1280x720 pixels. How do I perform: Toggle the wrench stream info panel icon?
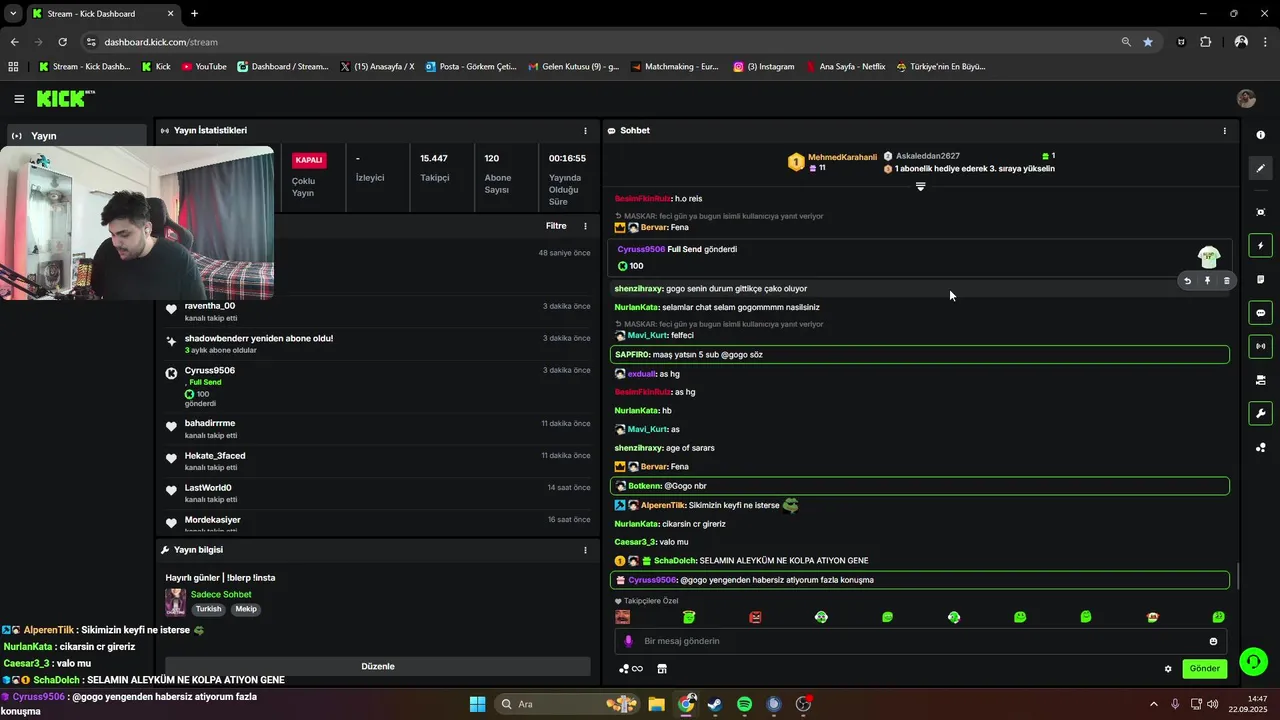coord(1260,413)
